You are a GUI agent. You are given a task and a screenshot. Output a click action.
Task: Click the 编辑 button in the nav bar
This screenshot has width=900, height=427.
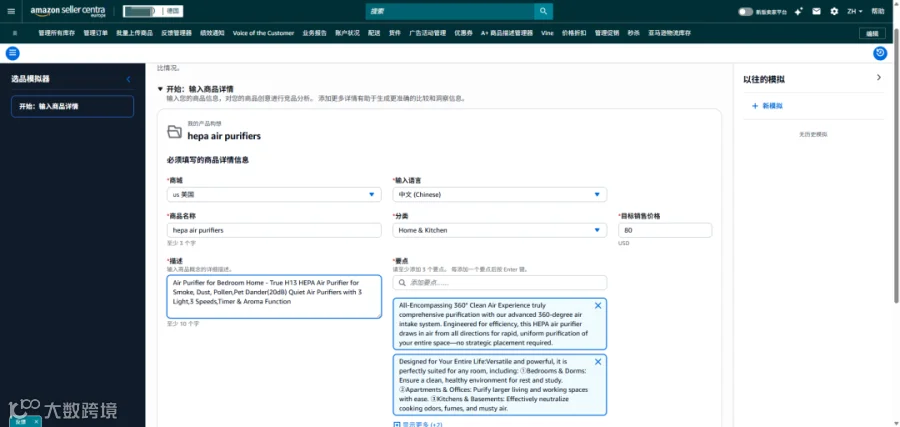tap(872, 33)
